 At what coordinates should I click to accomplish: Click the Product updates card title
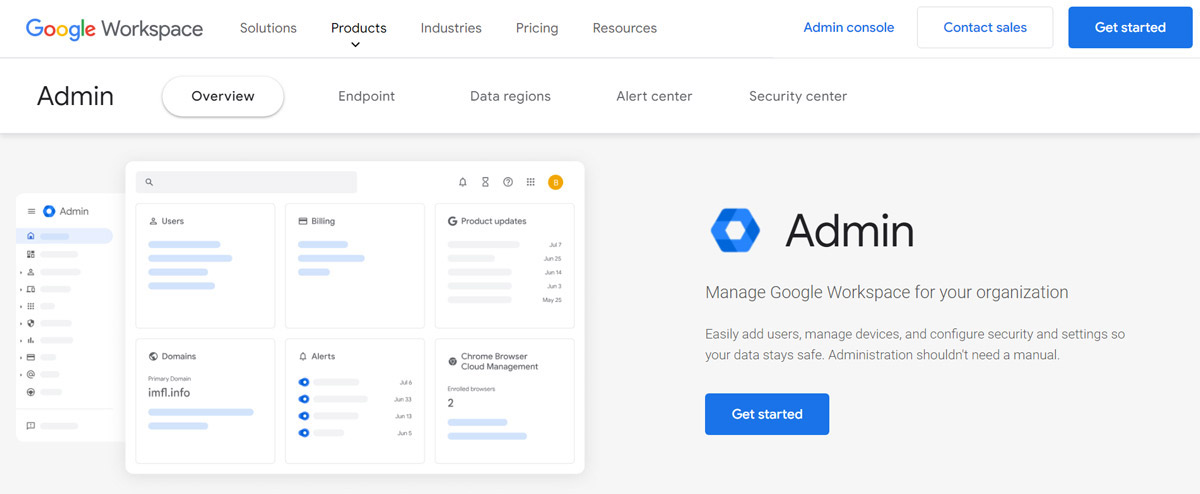[494, 221]
